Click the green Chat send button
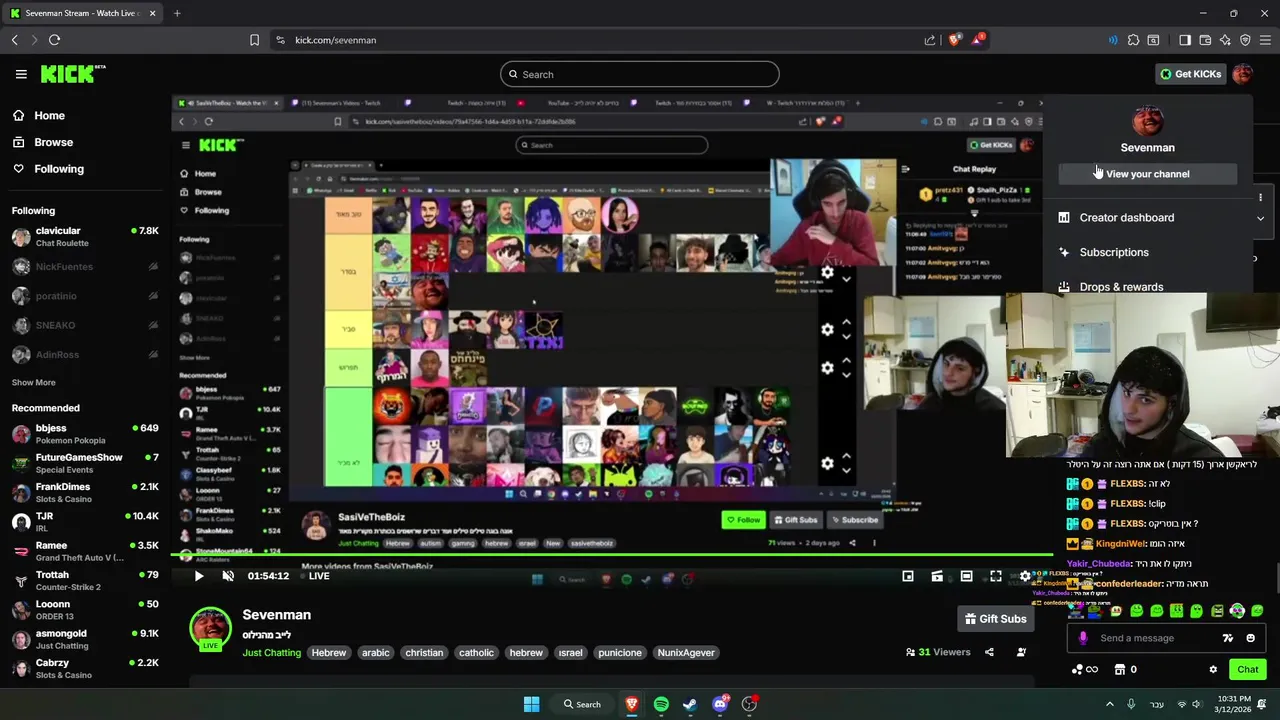This screenshot has width=1280, height=720. pos(1247,669)
